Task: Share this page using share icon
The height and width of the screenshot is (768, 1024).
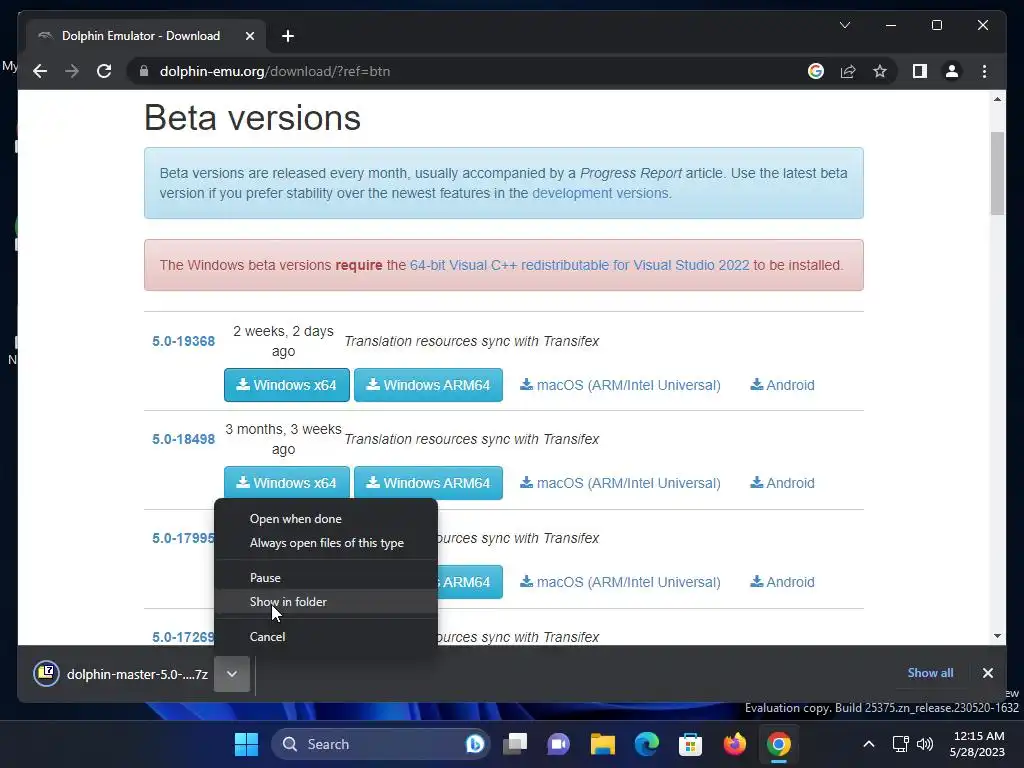Action: pyautogui.click(x=848, y=71)
